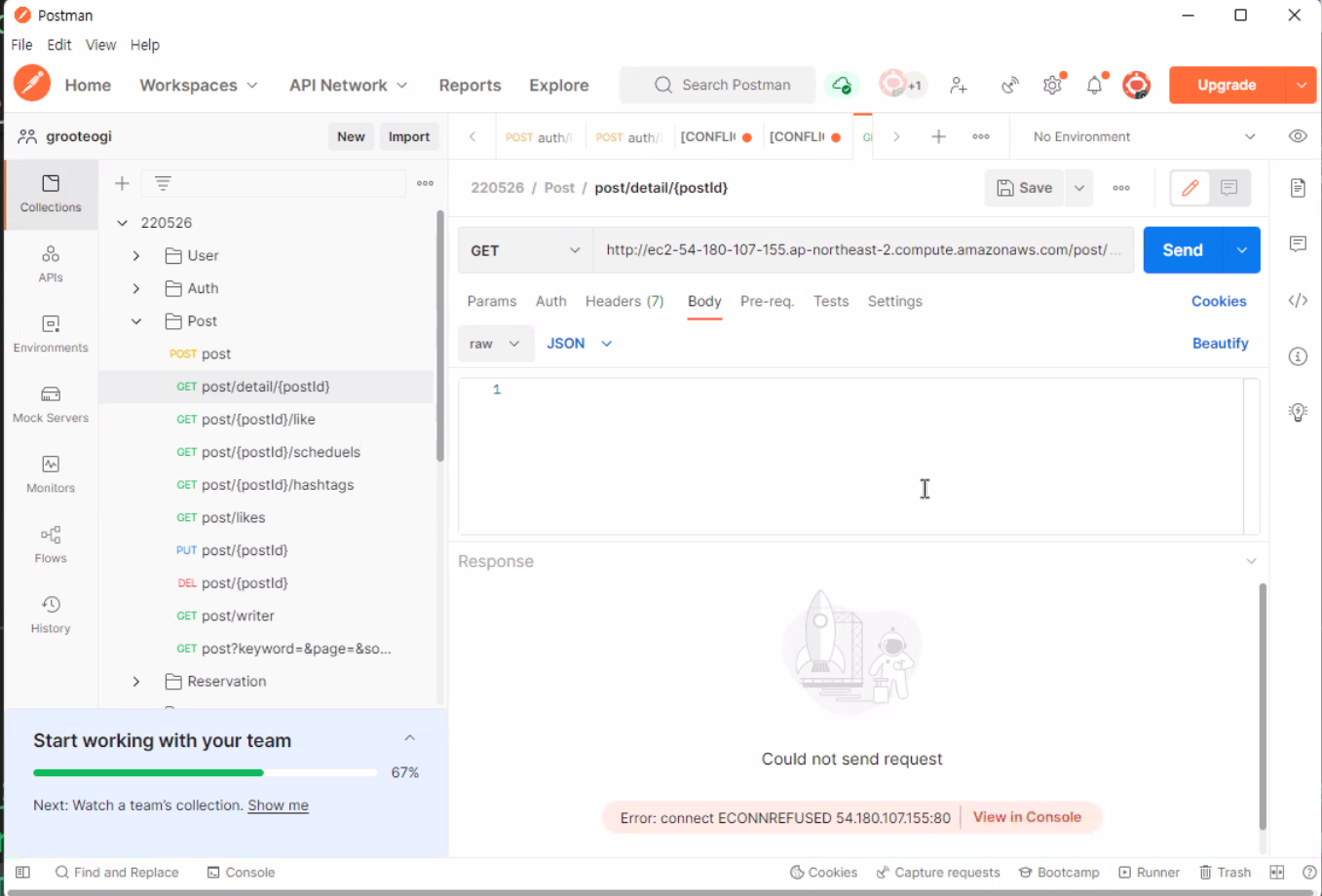
Task: Switch to the Pre-req. tab
Action: pos(767,302)
